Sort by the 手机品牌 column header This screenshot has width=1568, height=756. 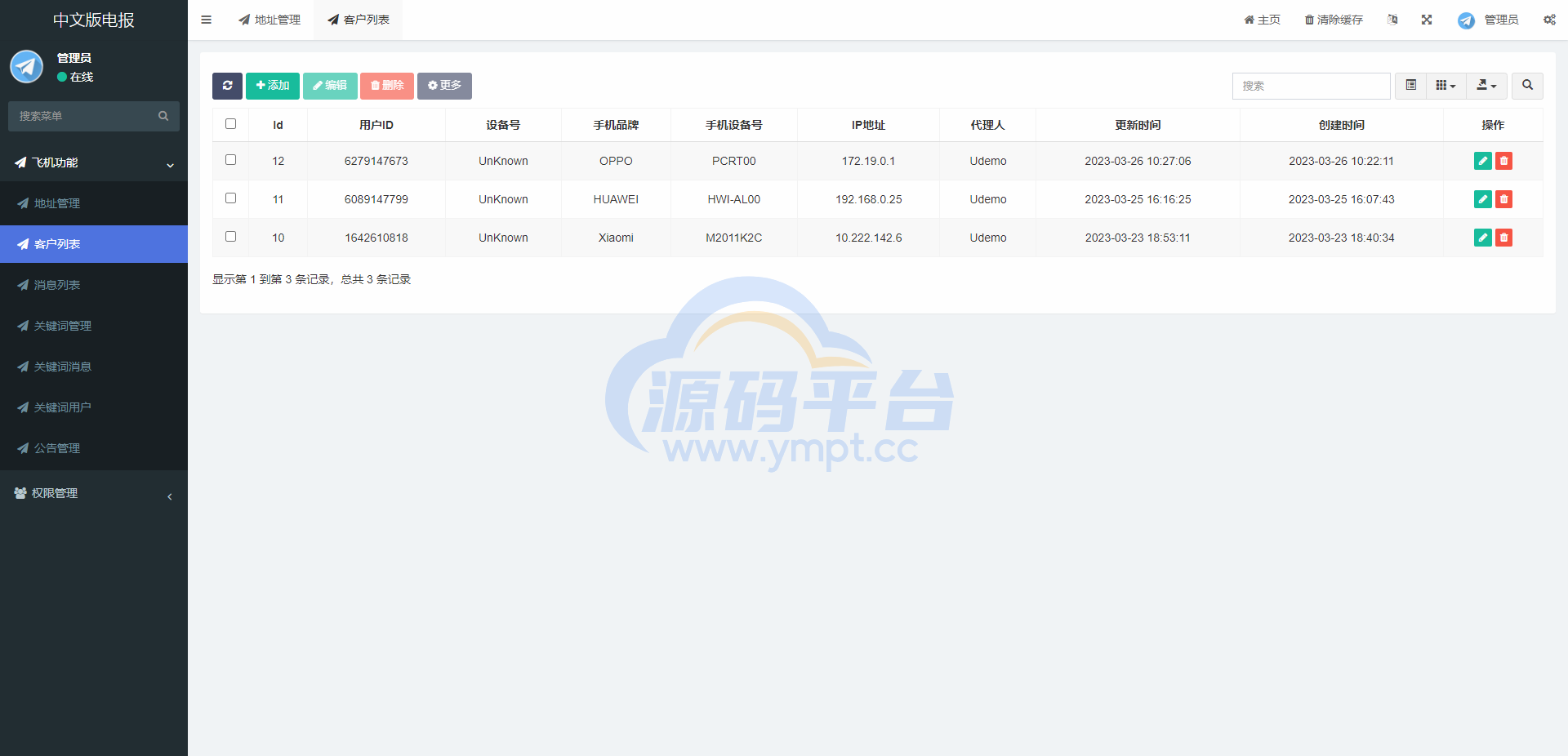pos(616,125)
